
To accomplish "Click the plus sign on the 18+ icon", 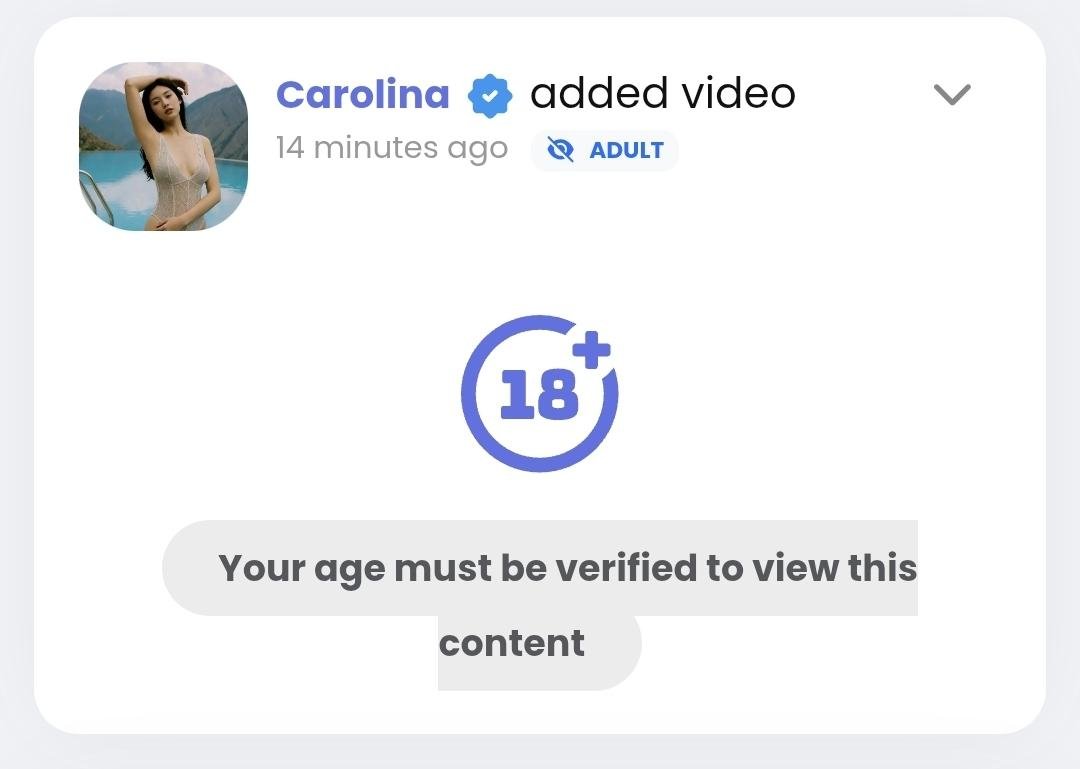I will (591, 350).
